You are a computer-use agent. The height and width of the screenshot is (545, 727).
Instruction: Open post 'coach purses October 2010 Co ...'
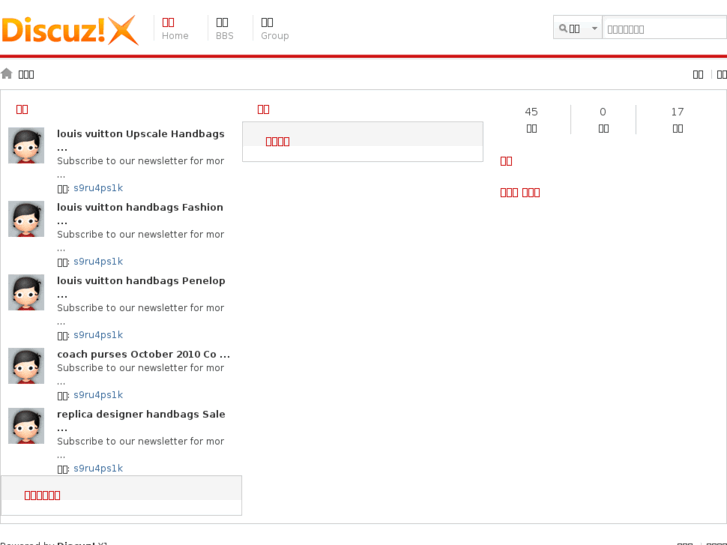tap(143, 354)
